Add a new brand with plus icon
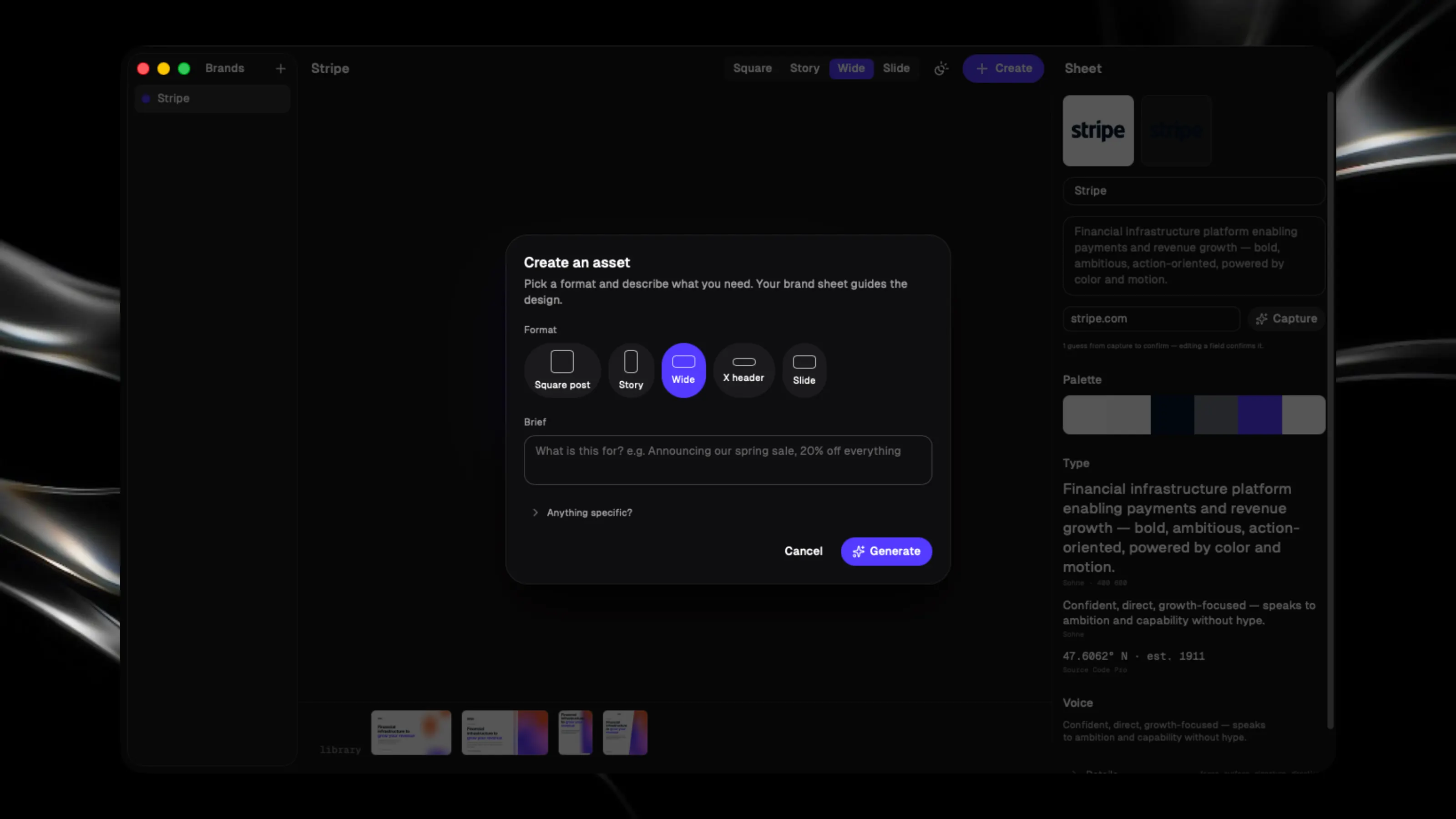Viewport: 1456px width, 819px height. pos(280,68)
